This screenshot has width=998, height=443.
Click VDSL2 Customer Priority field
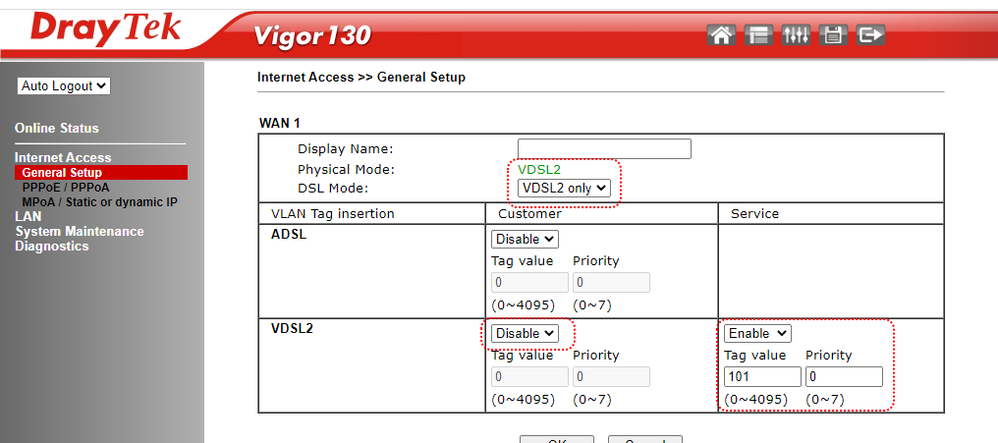pyautogui.click(x=611, y=377)
